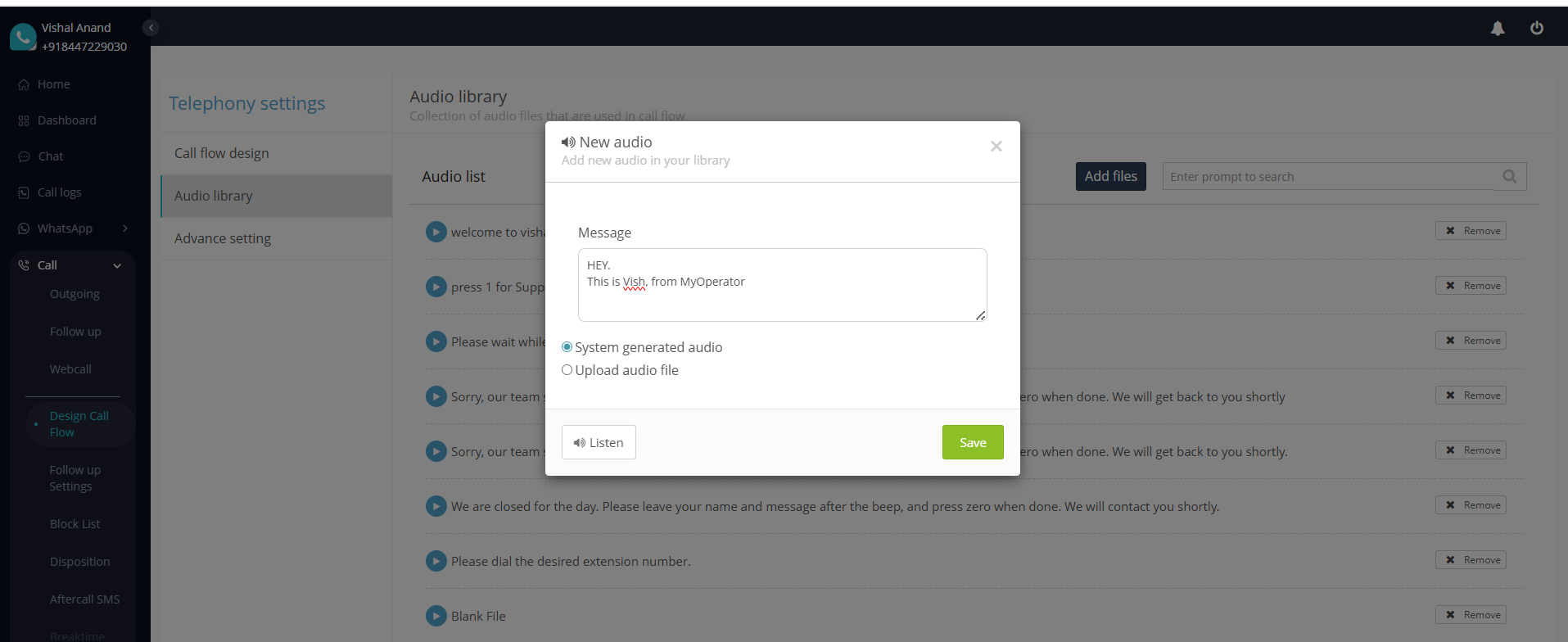Expand the WhatsApp submenu
The image size is (1568, 642).
click(x=125, y=228)
